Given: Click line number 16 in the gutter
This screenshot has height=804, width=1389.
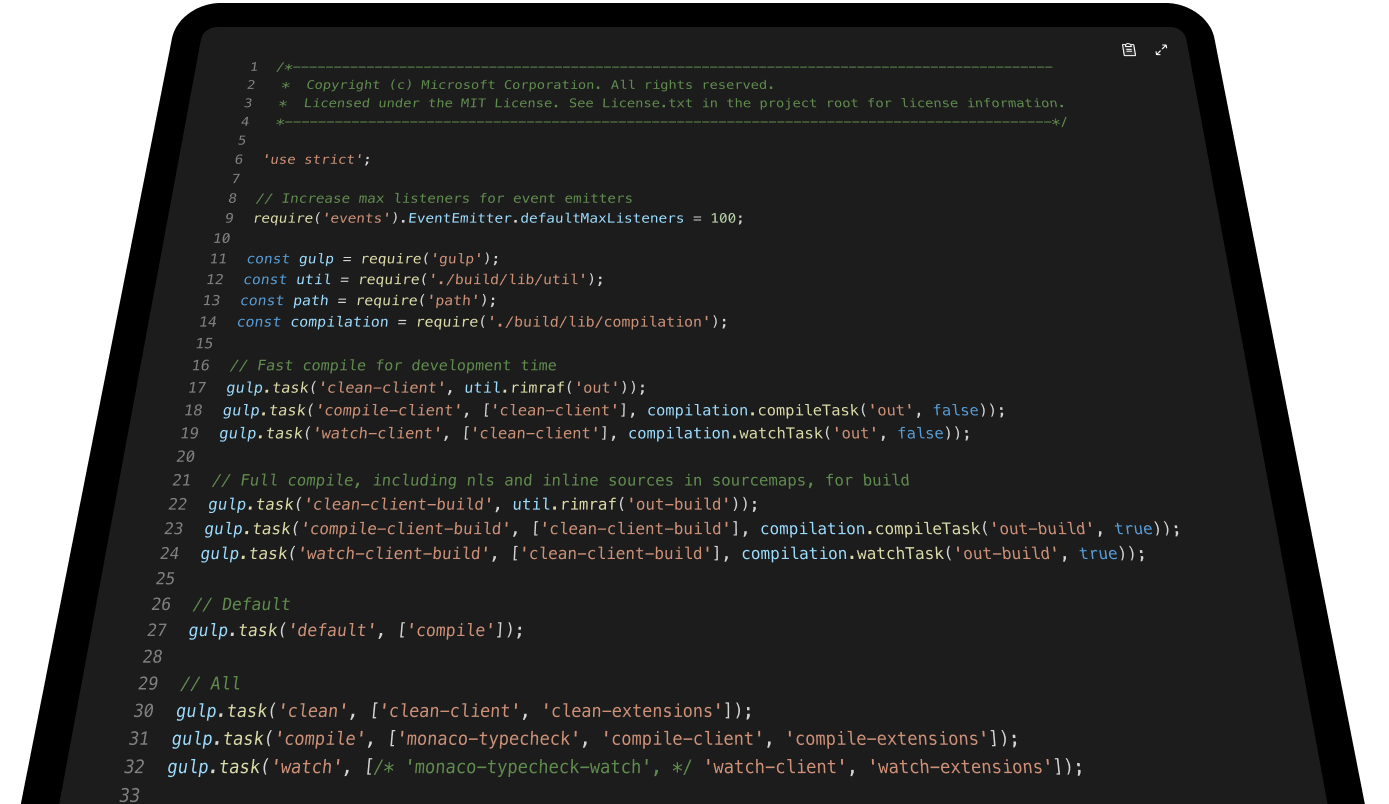Looking at the screenshot, I should coord(201,365).
